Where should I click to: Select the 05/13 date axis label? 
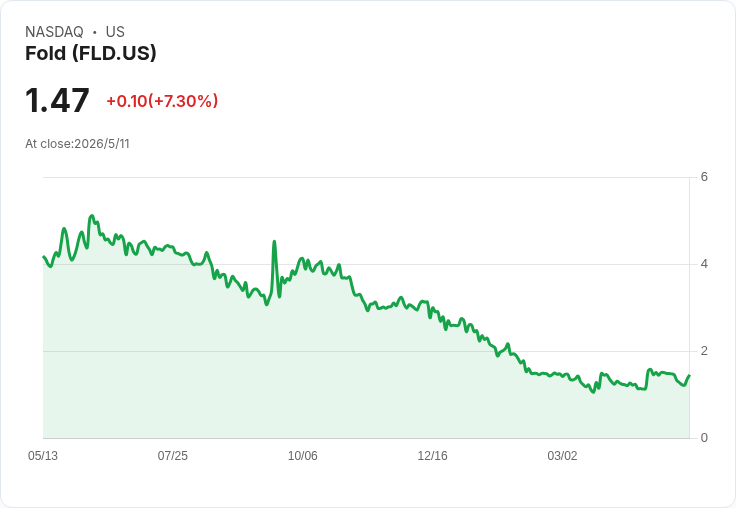click(43, 455)
